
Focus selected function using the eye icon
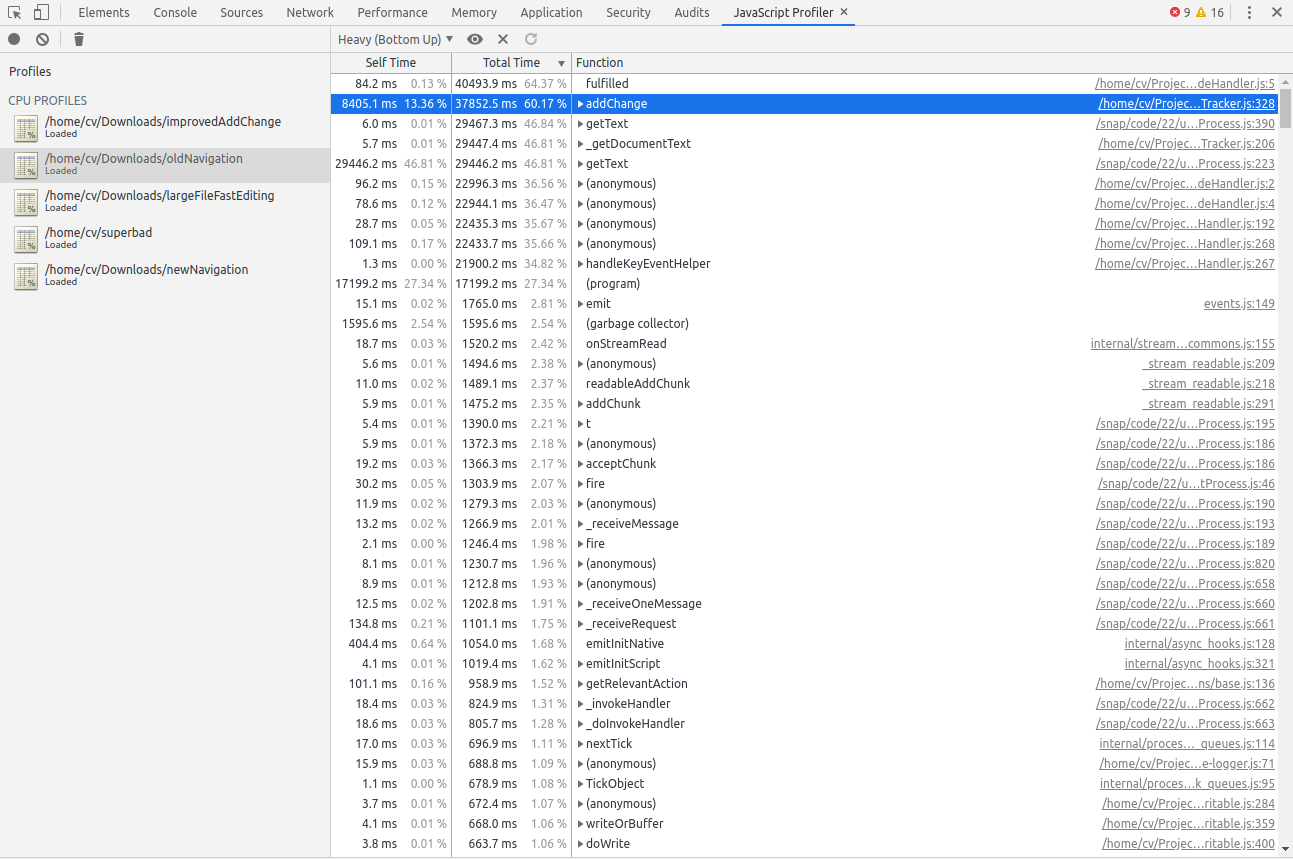[x=475, y=39]
